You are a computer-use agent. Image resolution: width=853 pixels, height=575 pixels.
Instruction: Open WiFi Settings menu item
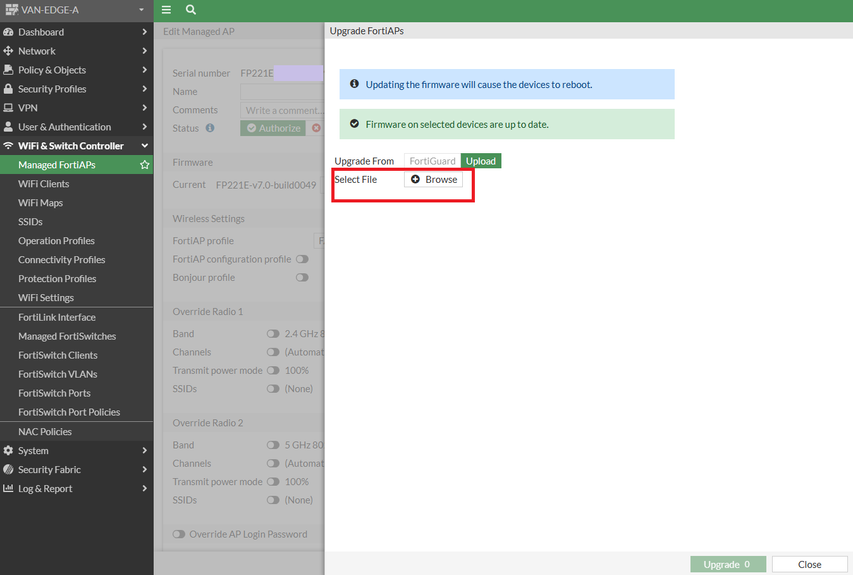(x=76, y=298)
